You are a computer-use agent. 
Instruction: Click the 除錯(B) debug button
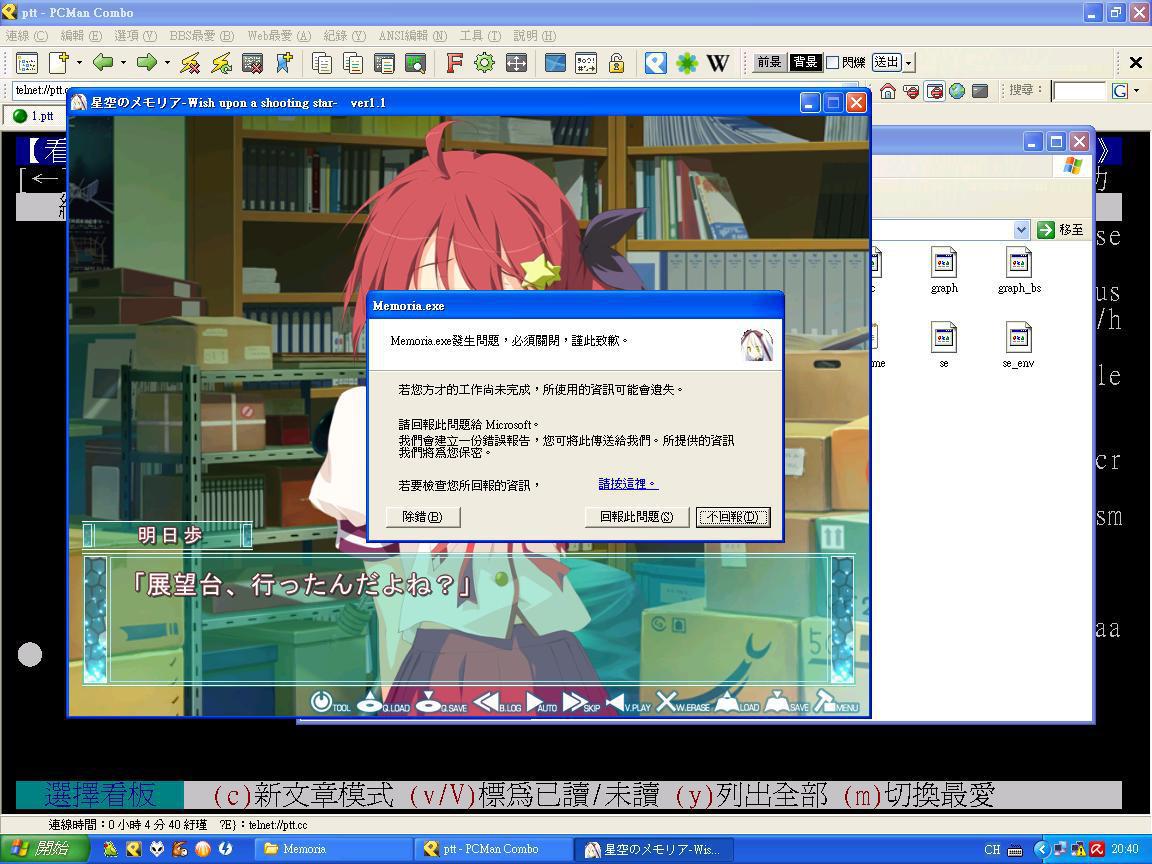tap(422, 516)
